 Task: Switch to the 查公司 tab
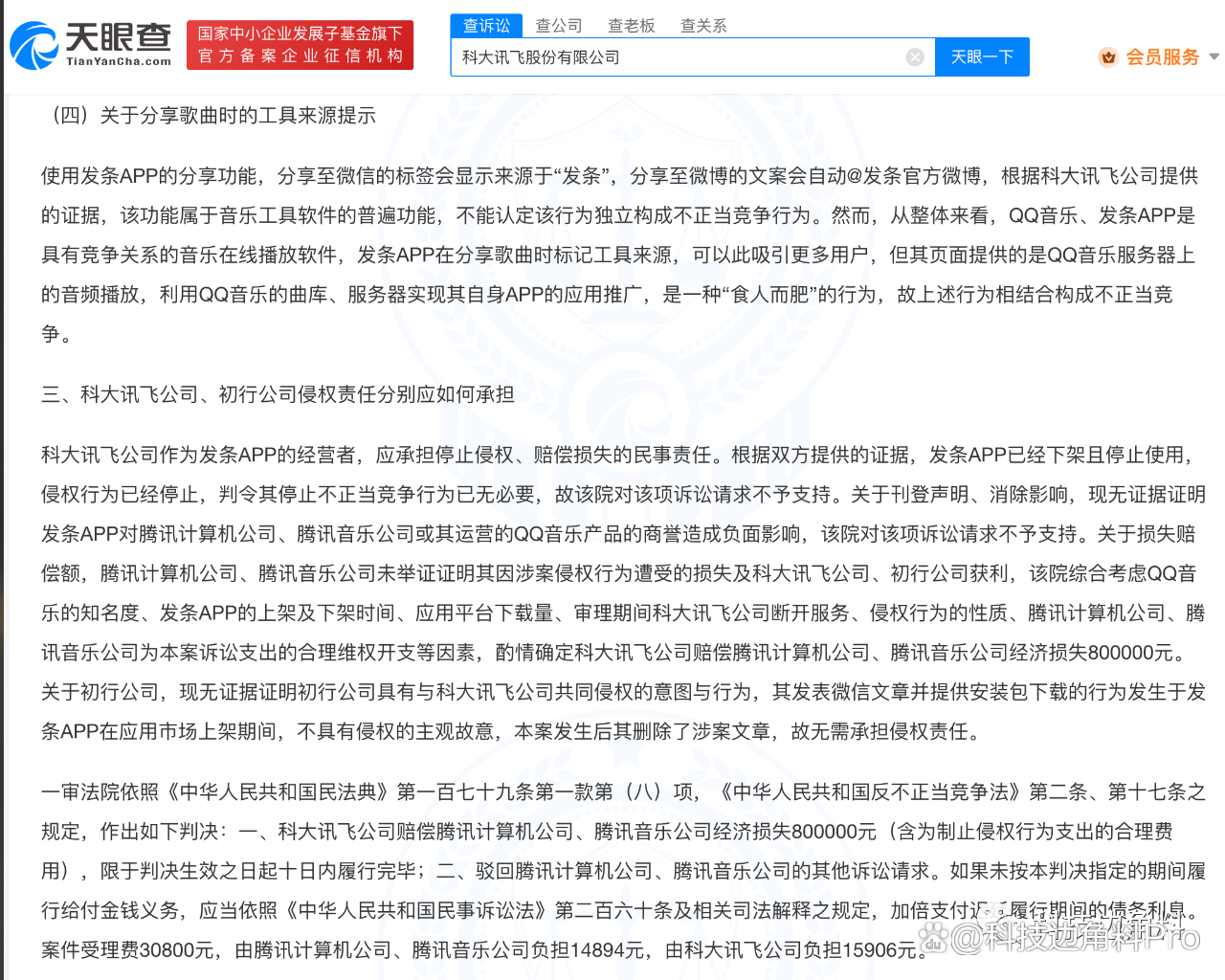[x=559, y=26]
